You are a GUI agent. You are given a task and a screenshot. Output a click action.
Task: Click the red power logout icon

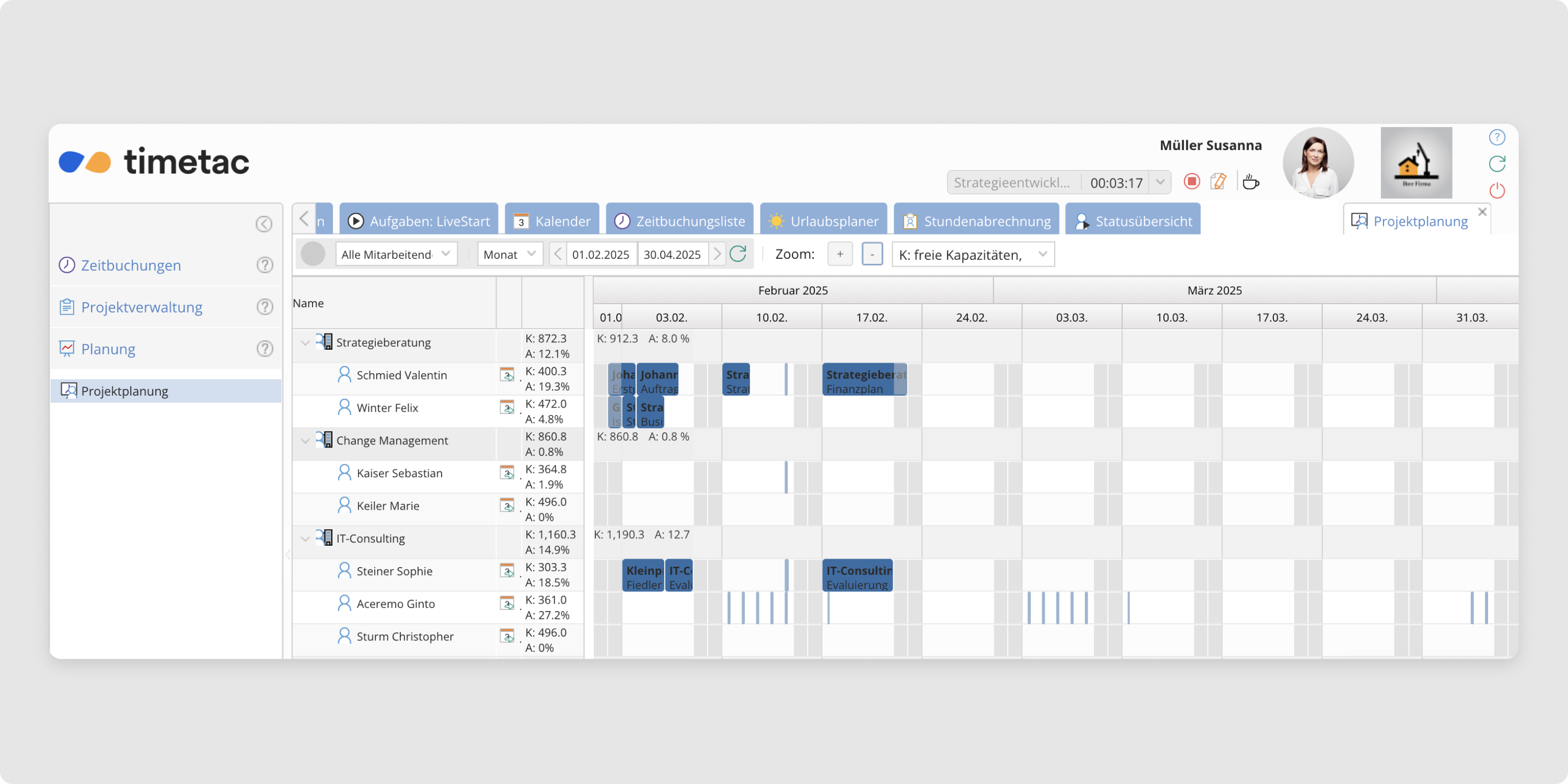coord(1497,191)
